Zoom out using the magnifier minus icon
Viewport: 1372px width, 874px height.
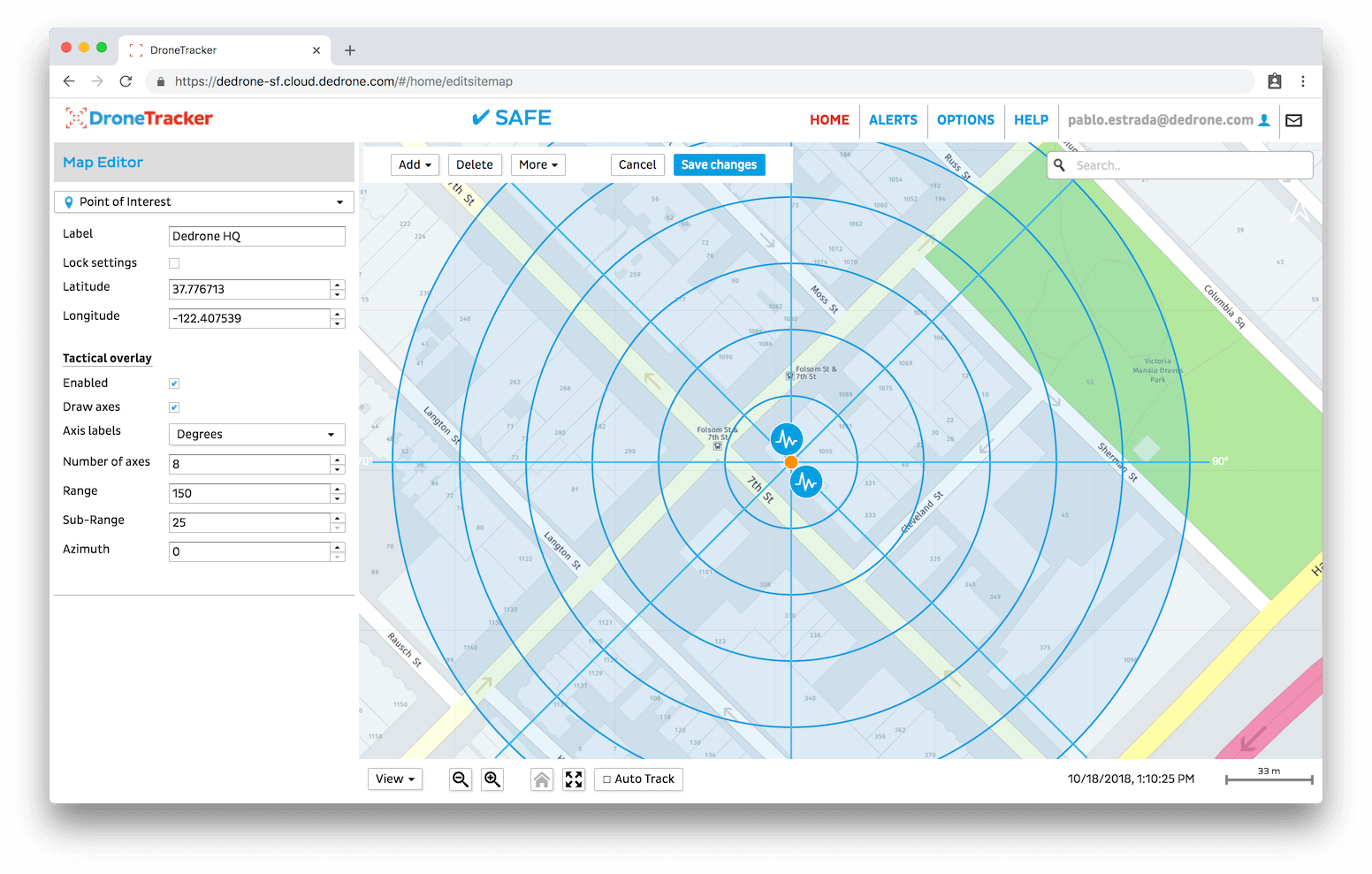pyautogui.click(x=461, y=779)
